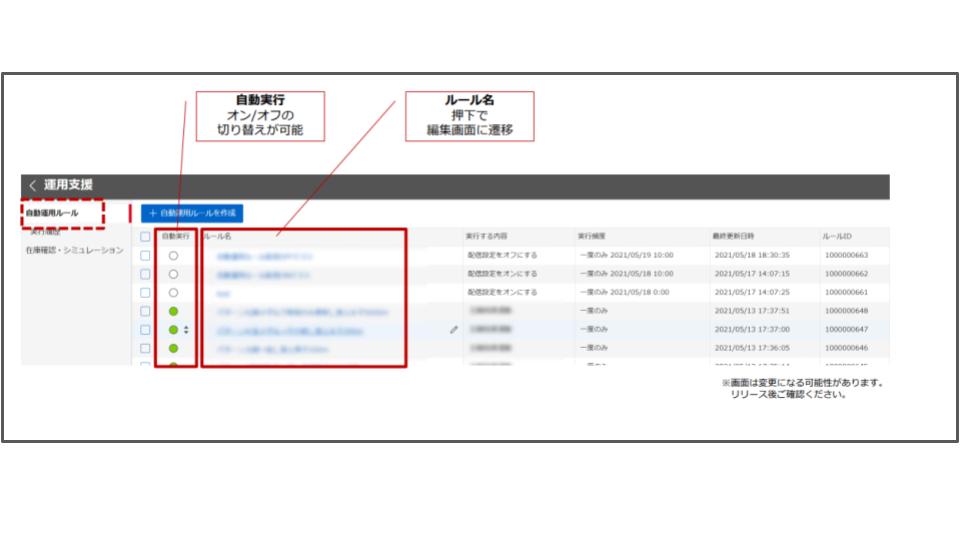Click the ルール名 column header
Image resolution: width=960 pixels, height=540 pixels.
point(218,236)
